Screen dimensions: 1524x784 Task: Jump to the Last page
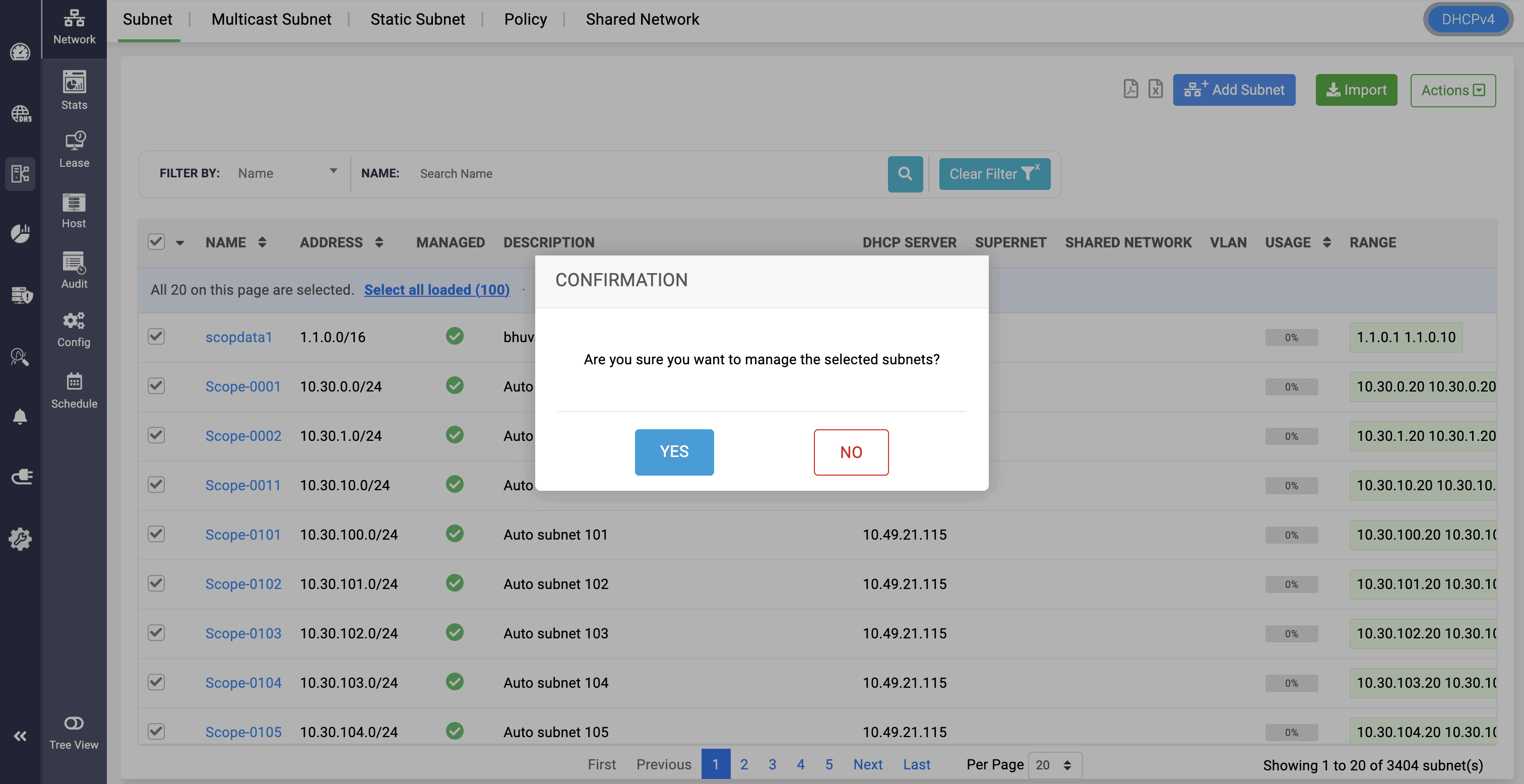coord(916,764)
